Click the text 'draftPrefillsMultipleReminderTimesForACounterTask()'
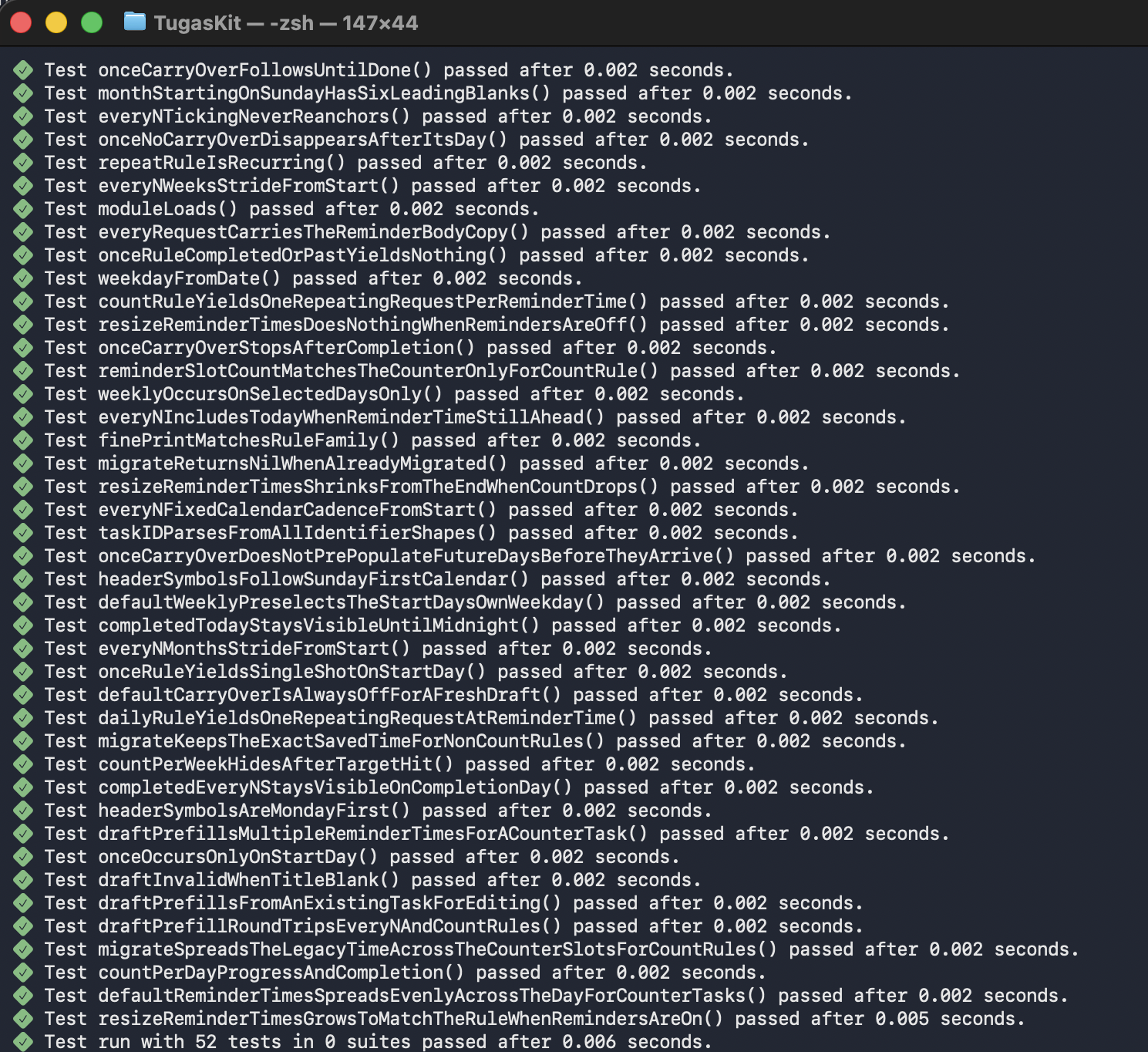Viewport: 1148px width, 1052px height. tap(373, 834)
